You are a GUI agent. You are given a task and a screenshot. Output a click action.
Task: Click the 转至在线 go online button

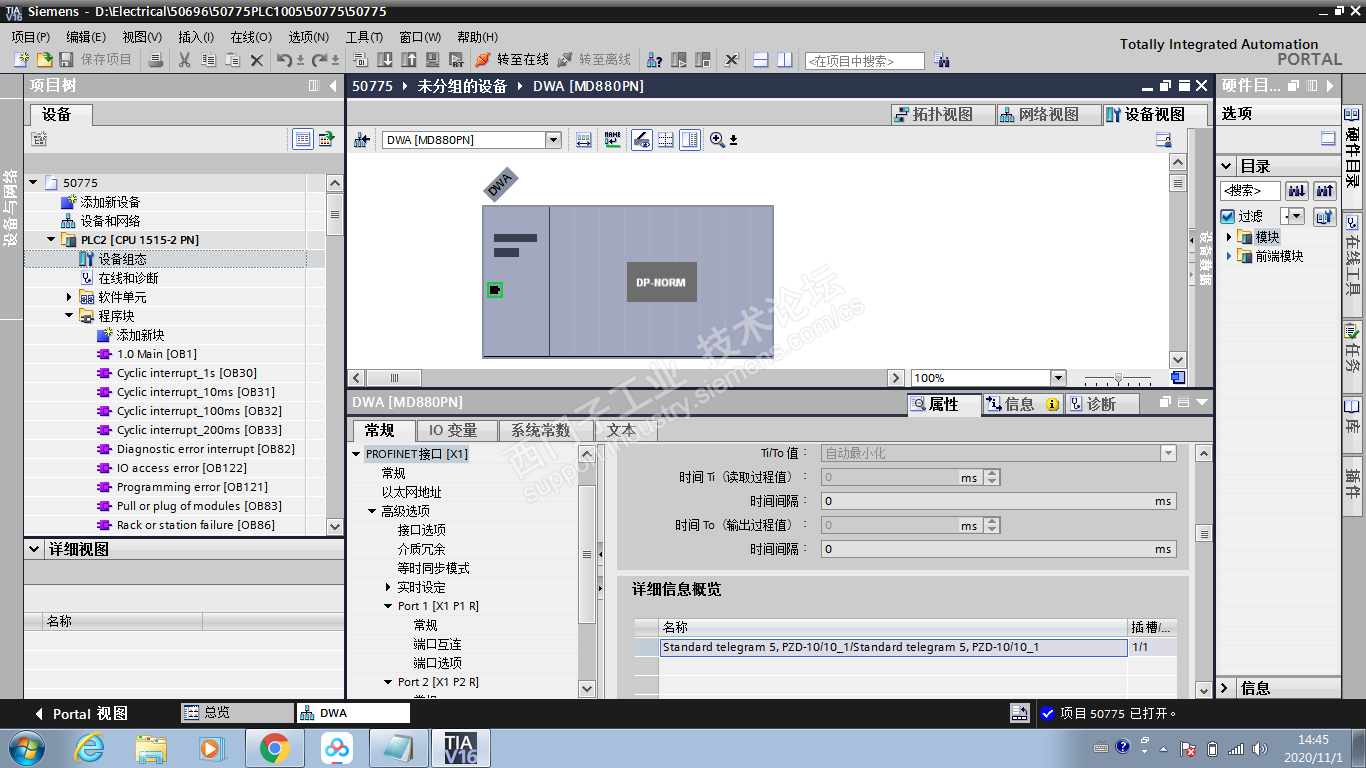pyautogui.click(x=513, y=60)
